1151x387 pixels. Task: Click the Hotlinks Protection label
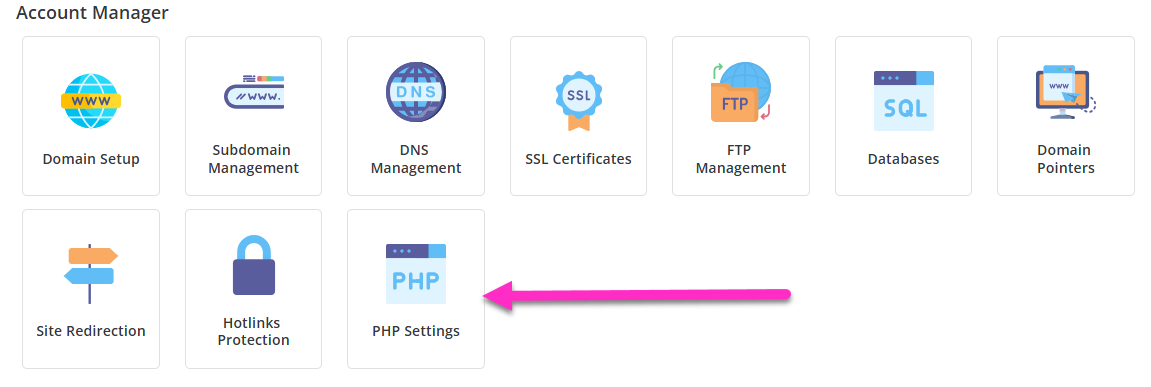(x=253, y=331)
